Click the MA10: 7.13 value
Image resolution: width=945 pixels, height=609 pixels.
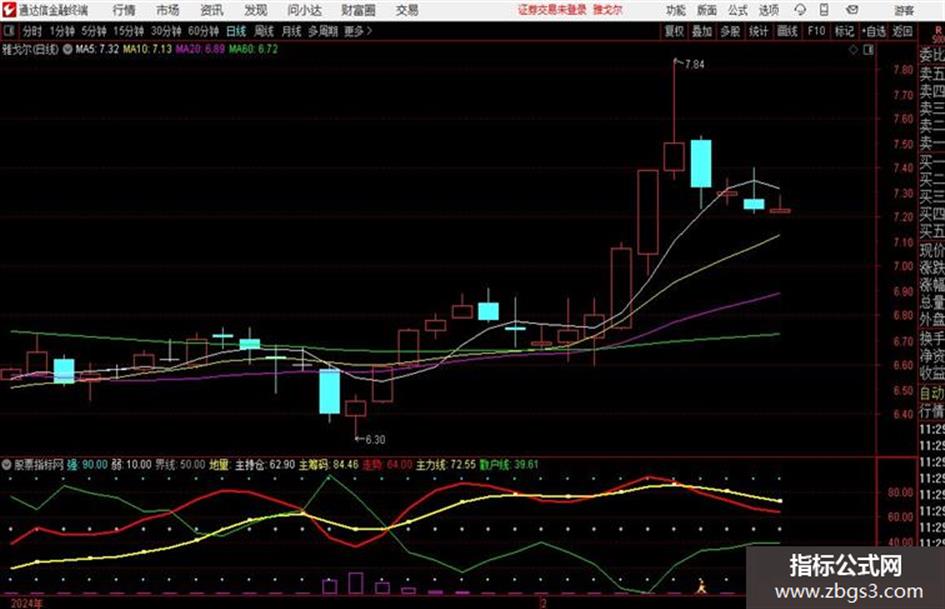pos(148,49)
